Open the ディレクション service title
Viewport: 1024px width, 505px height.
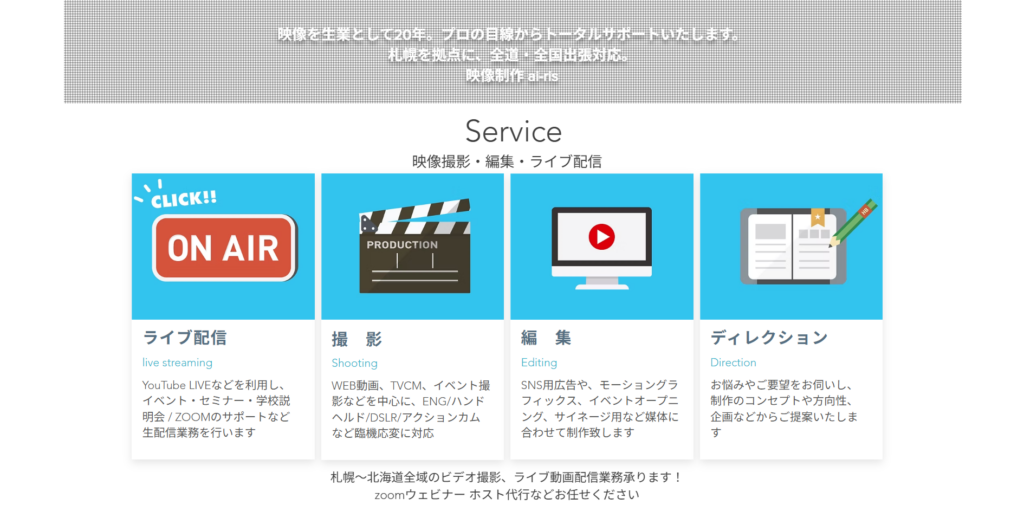(x=769, y=338)
